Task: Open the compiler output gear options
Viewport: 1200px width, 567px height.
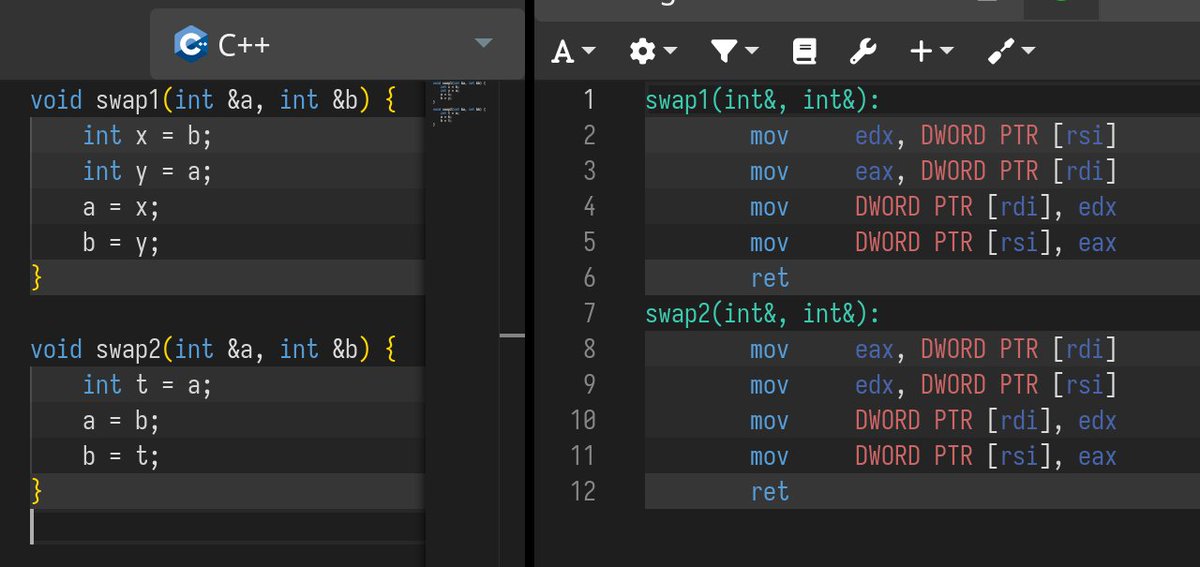Action: point(653,51)
